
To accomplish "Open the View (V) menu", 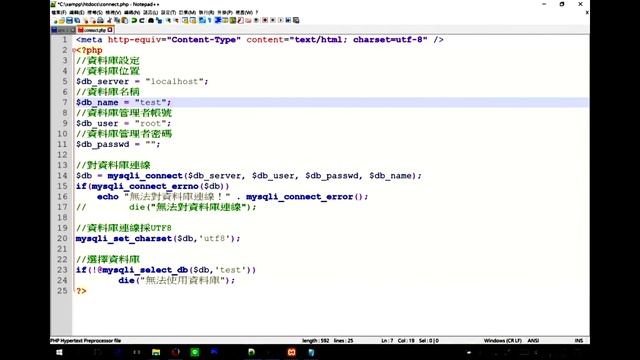I will point(113,13).
